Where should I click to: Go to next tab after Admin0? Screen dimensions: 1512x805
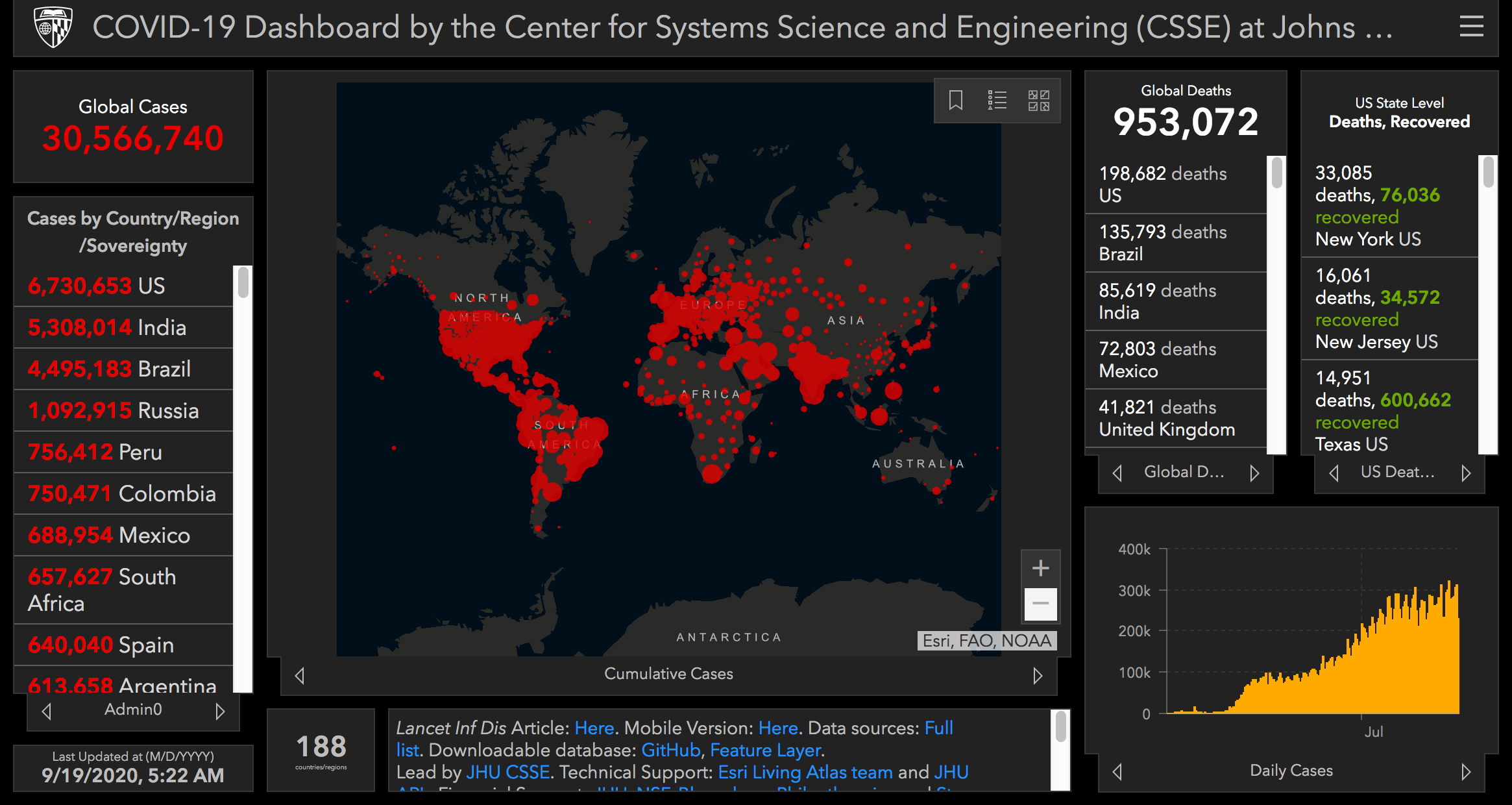coord(220,712)
